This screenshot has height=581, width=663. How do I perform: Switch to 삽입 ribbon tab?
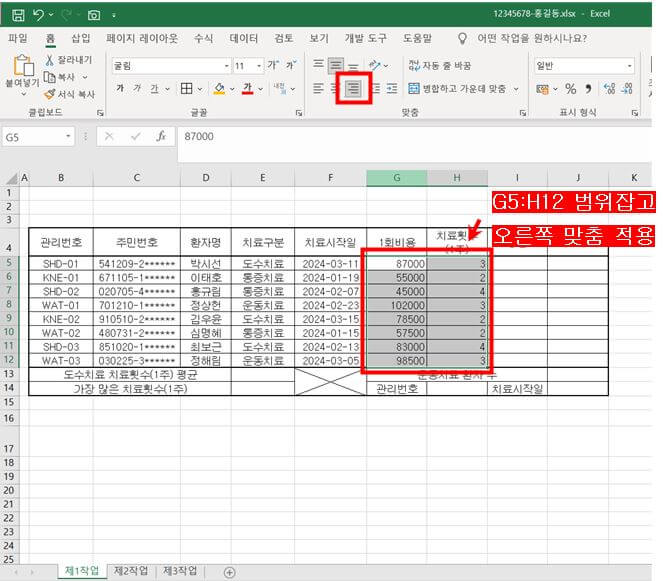(81, 38)
